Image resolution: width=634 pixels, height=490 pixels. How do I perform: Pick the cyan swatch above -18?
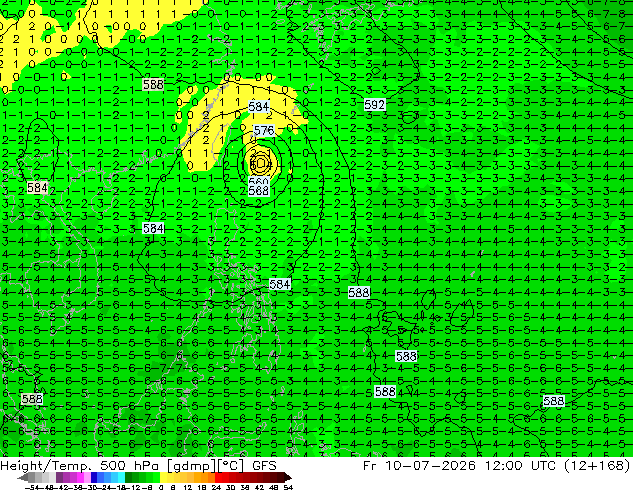point(121,477)
